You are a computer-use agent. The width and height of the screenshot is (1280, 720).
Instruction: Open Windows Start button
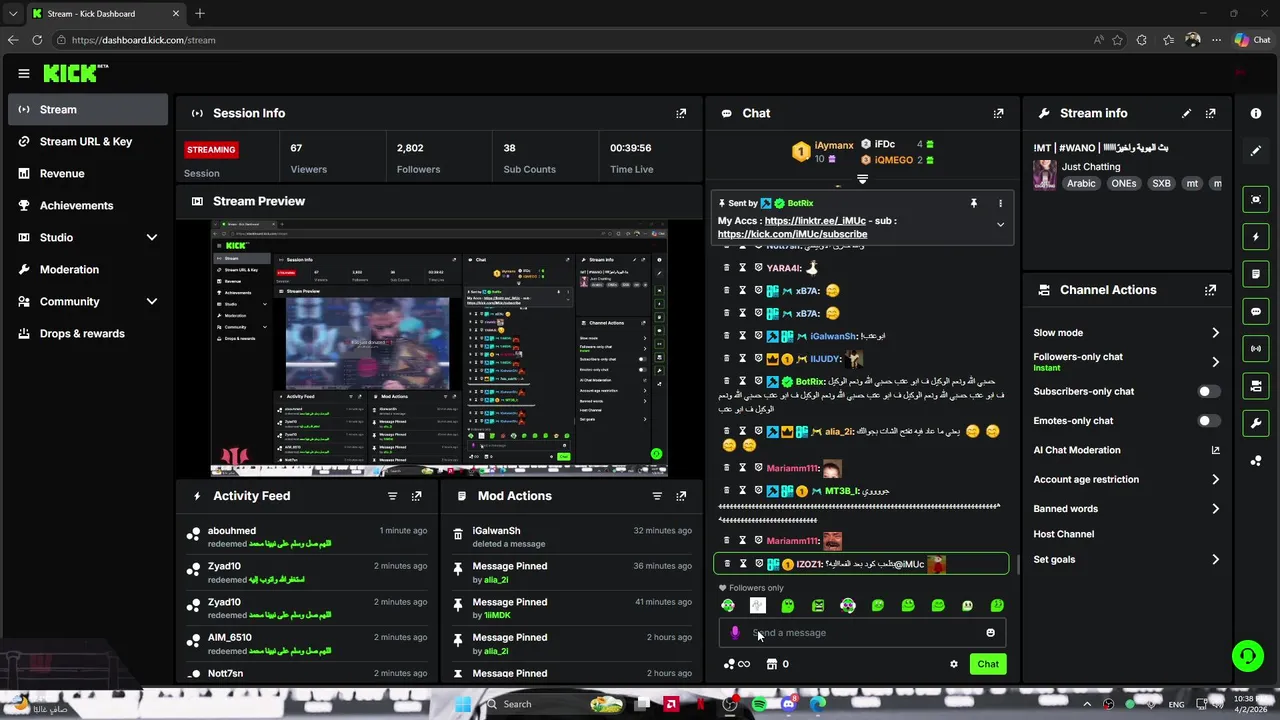tap(462, 704)
